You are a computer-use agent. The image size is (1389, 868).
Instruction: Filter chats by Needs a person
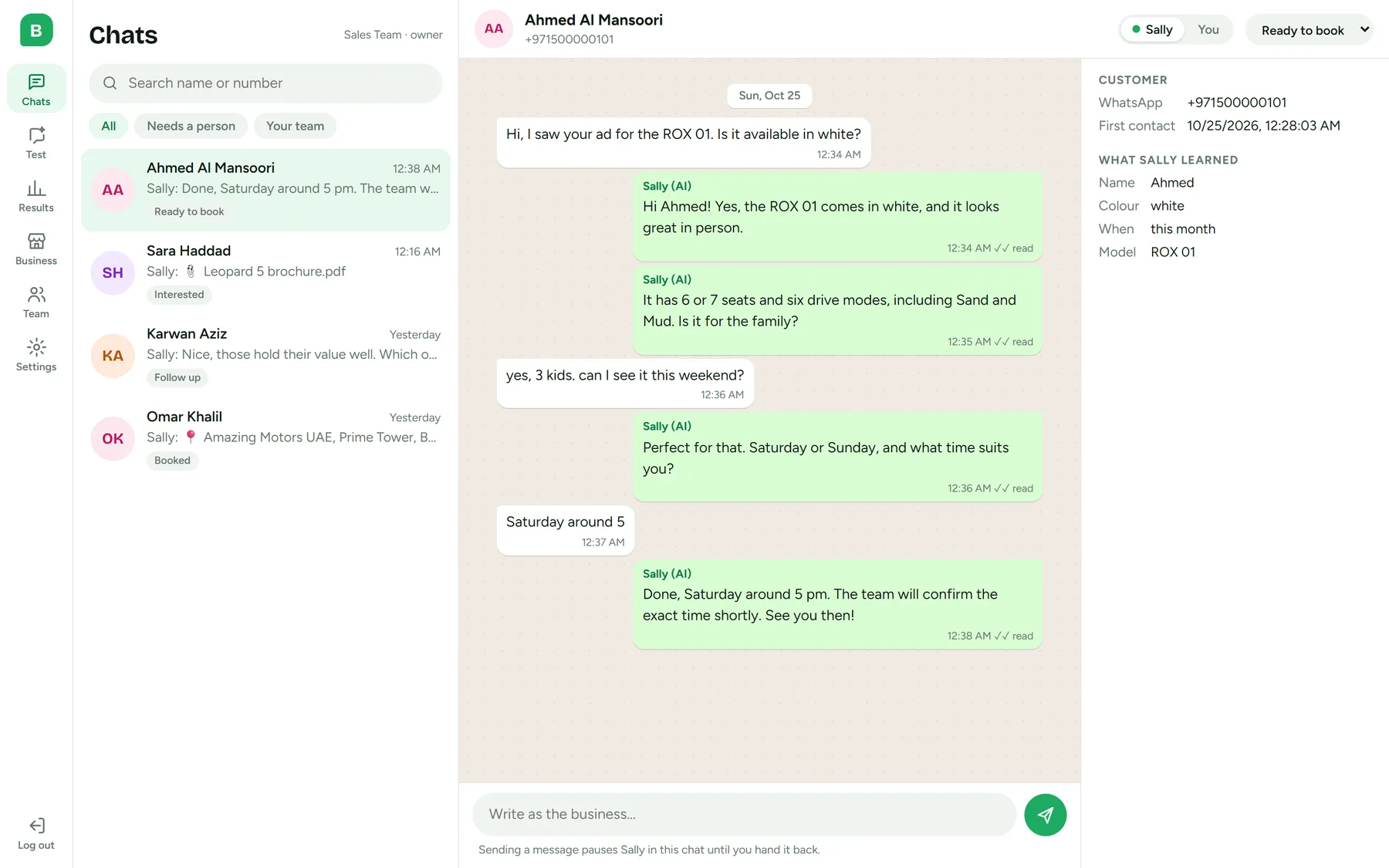[191, 126]
